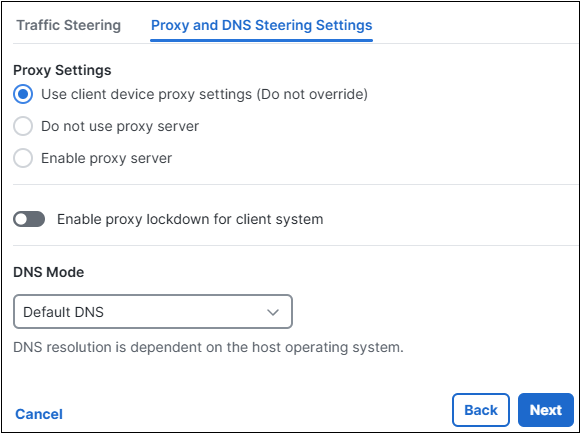The image size is (580, 434).
Task: Open the DNS Mode combo box
Action: tap(153, 312)
